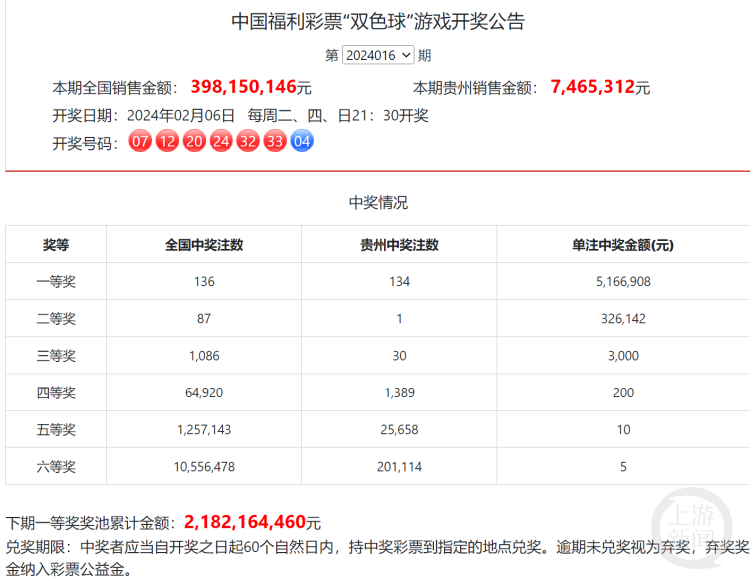Click column header 奖等
The image size is (750, 586).
point(56,245)
